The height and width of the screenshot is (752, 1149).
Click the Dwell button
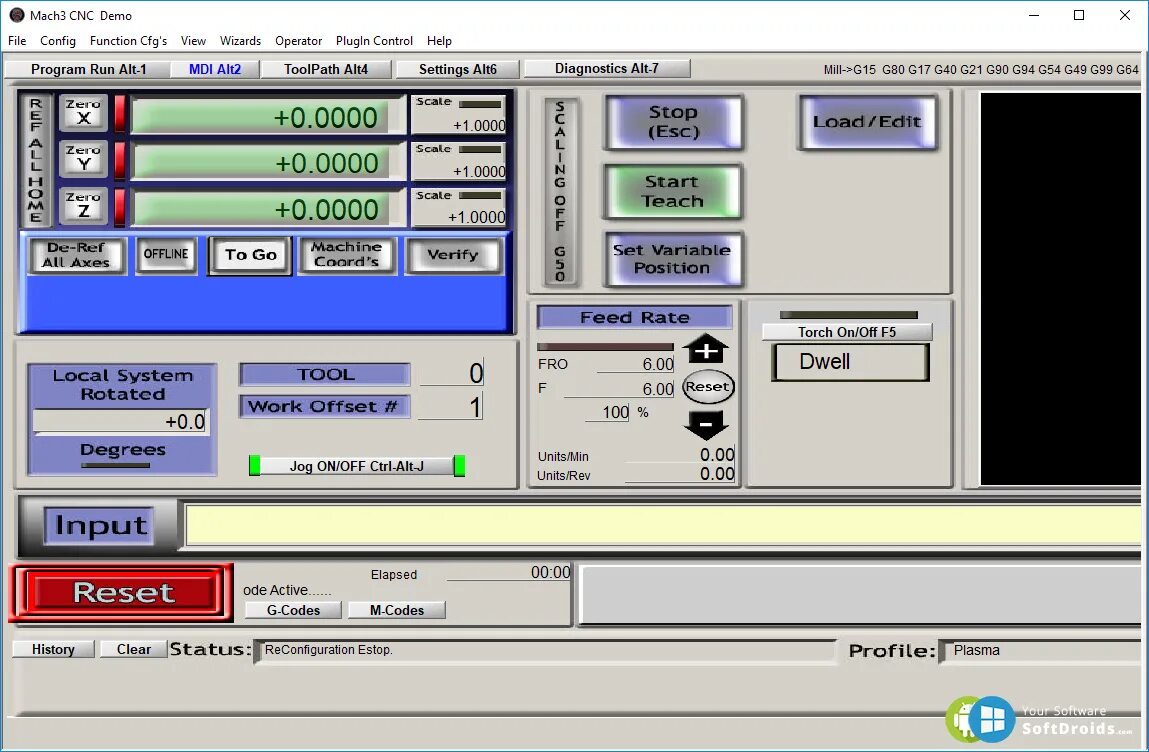pos(850,362)
